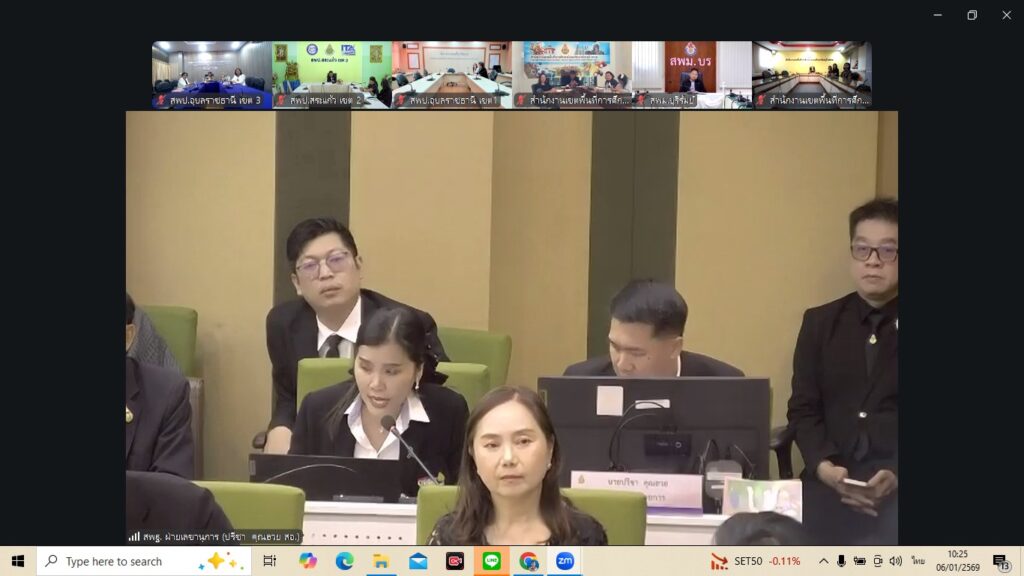Open Microsoft Edge from the taskbar

344,561
